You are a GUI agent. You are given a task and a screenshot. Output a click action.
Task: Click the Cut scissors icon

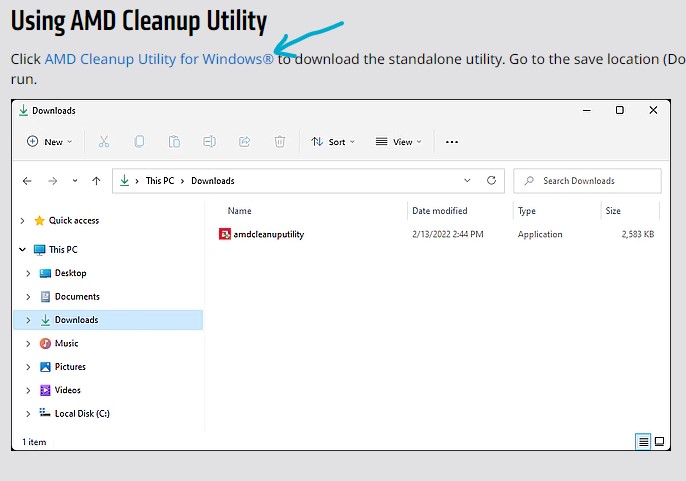point(104,142)
